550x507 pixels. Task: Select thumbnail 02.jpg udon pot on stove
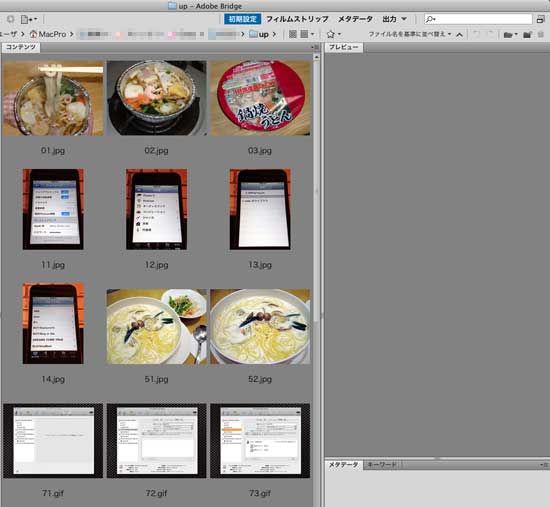pyautogui.click(x=156, y=98)
